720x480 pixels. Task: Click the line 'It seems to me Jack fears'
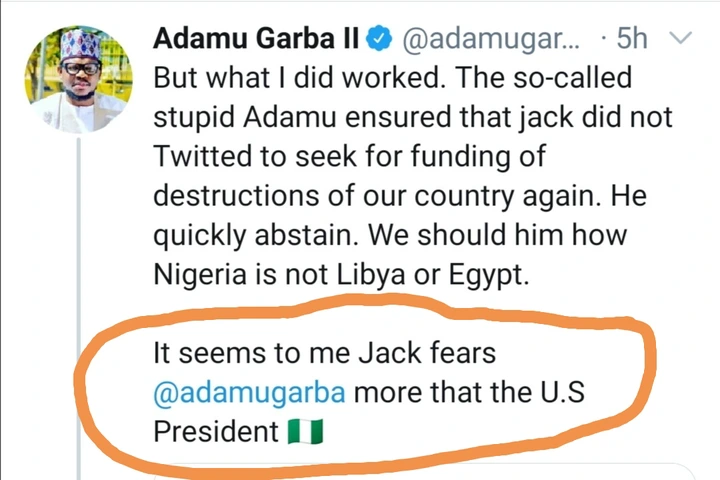point(324,353)
